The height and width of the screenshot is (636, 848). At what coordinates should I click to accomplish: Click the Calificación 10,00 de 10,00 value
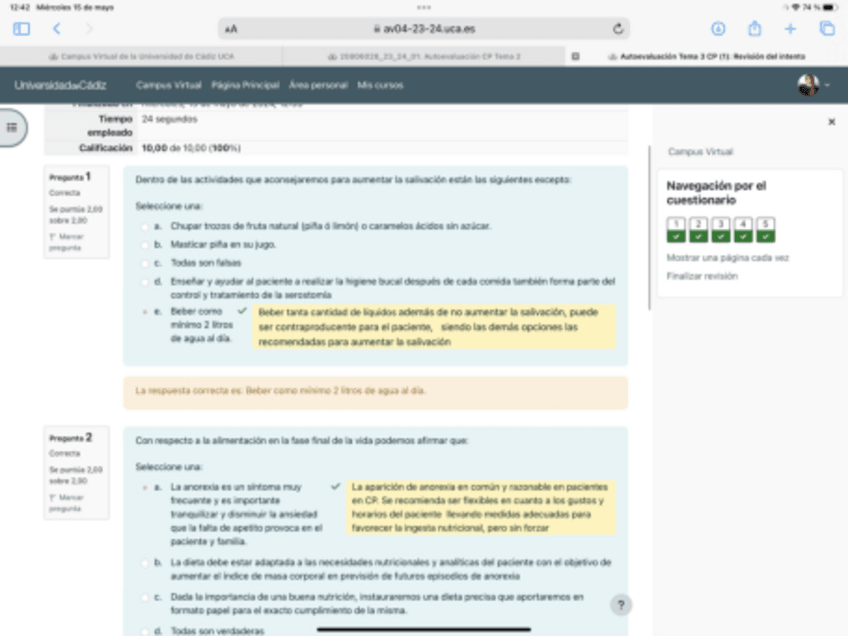coord(191,148)
